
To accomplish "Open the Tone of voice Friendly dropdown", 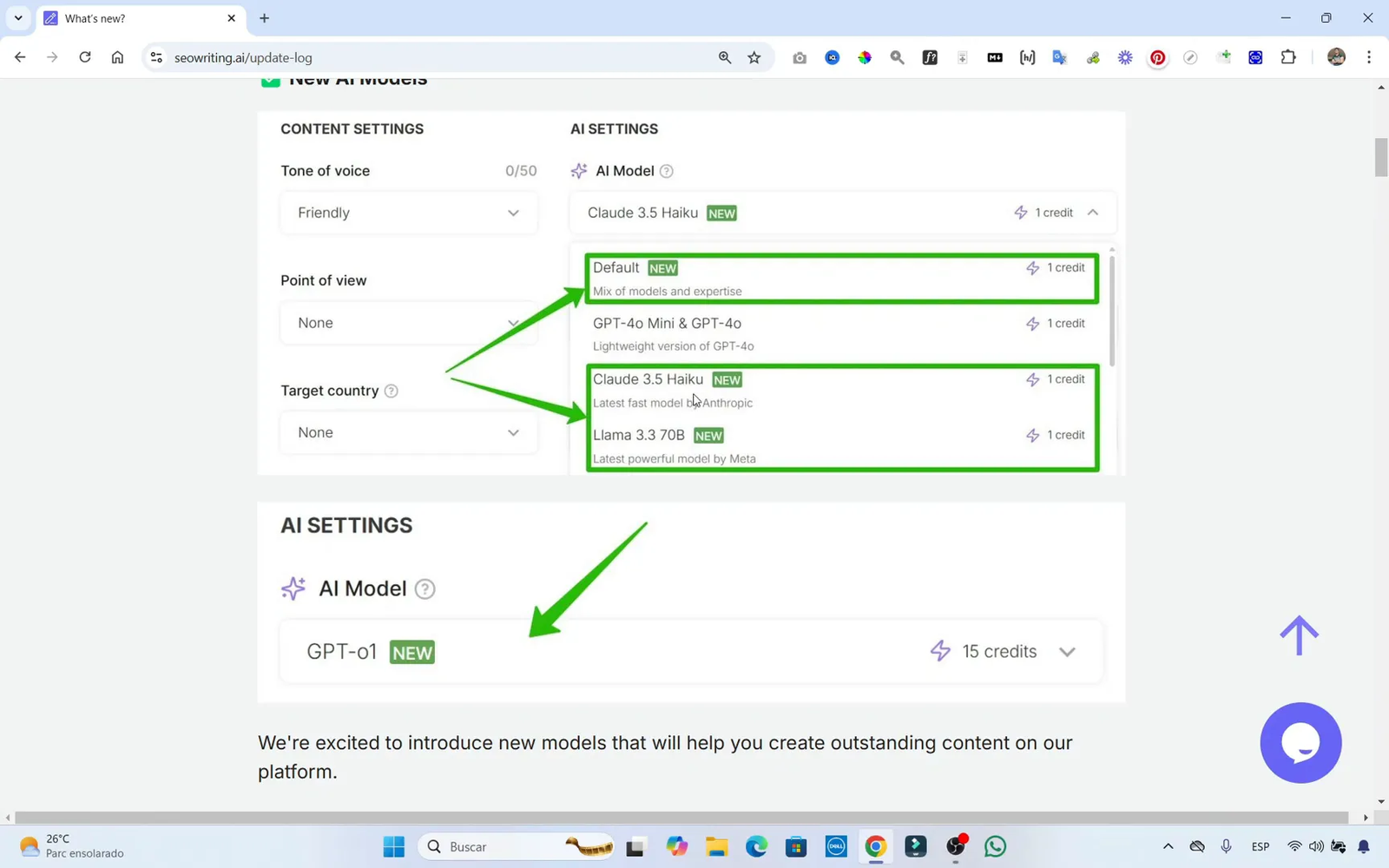I will [408, 213].
